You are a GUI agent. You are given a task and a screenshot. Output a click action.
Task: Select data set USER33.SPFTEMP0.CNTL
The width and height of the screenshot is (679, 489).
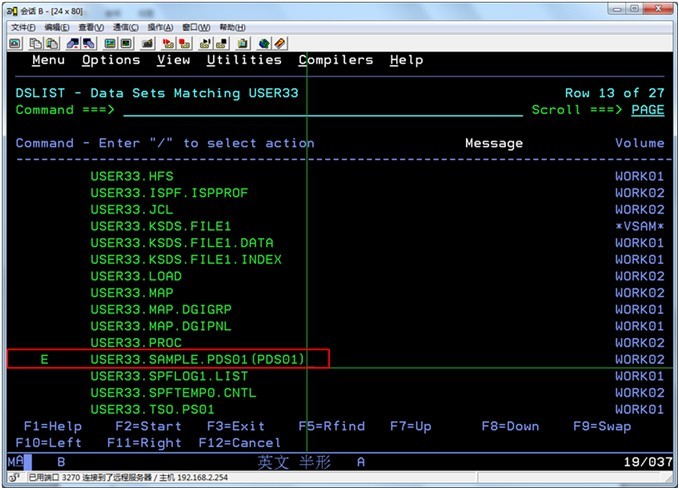click(174, 393)
